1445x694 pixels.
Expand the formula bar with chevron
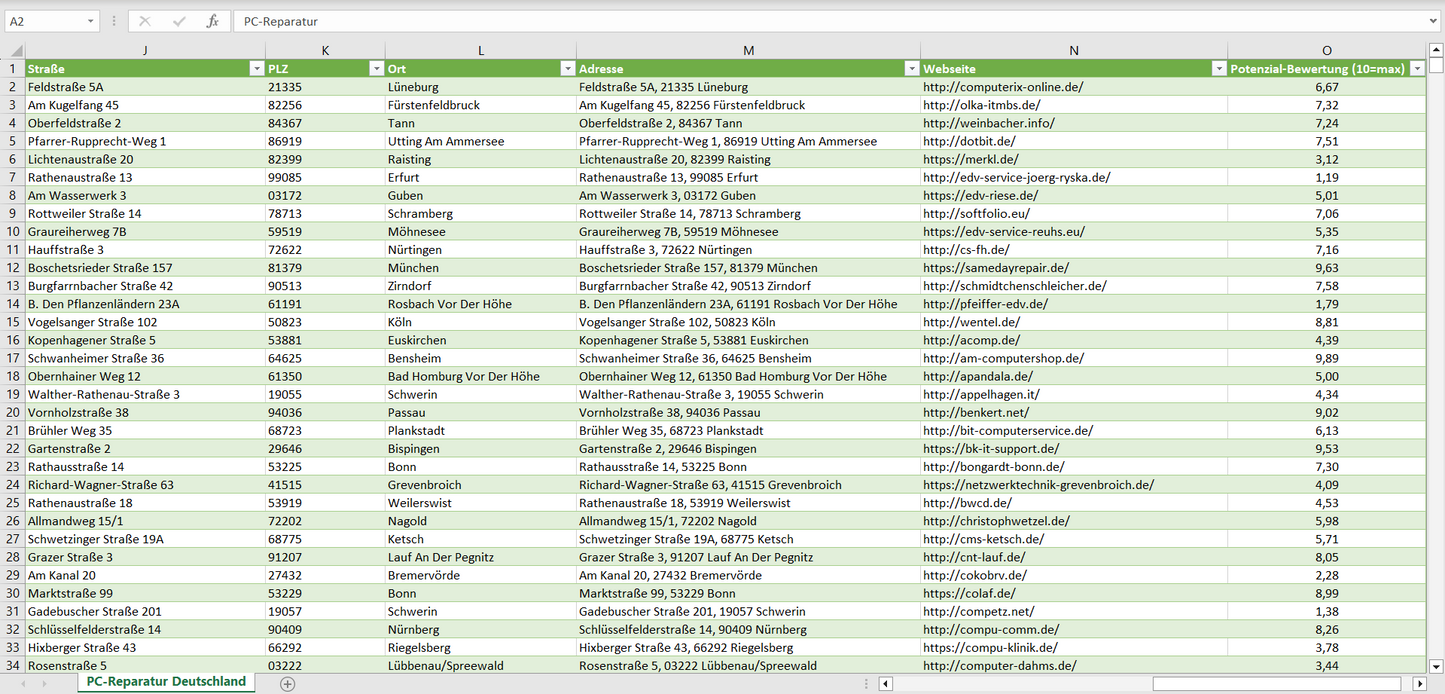click(1434, 21)
